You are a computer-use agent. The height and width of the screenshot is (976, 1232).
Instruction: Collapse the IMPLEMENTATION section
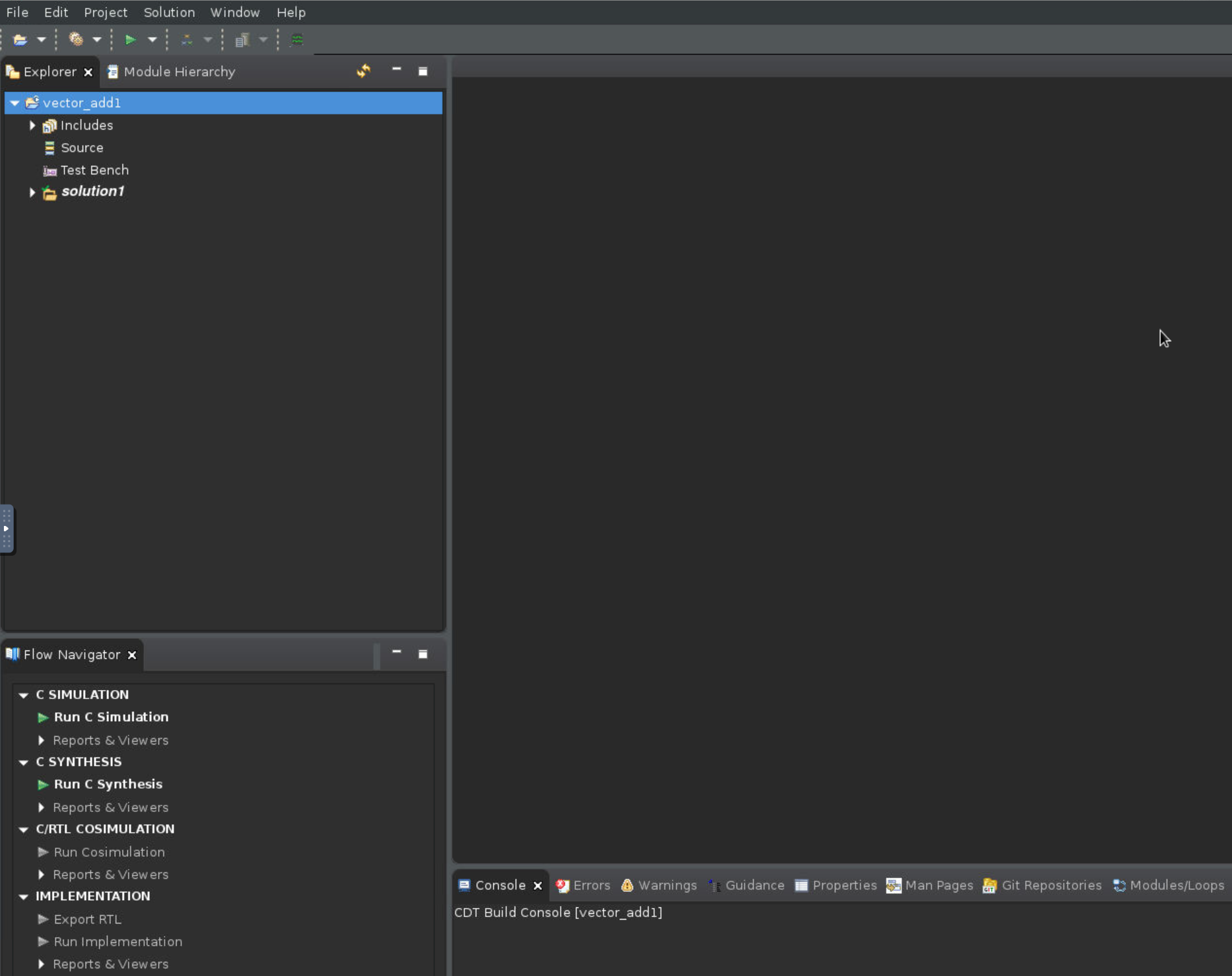pos(23,897)
